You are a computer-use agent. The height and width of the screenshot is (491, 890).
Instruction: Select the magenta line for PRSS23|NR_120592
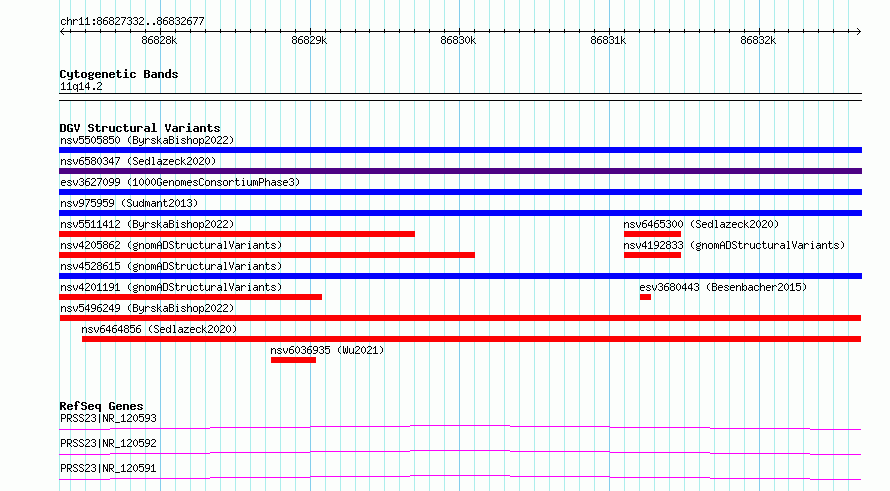460,452
